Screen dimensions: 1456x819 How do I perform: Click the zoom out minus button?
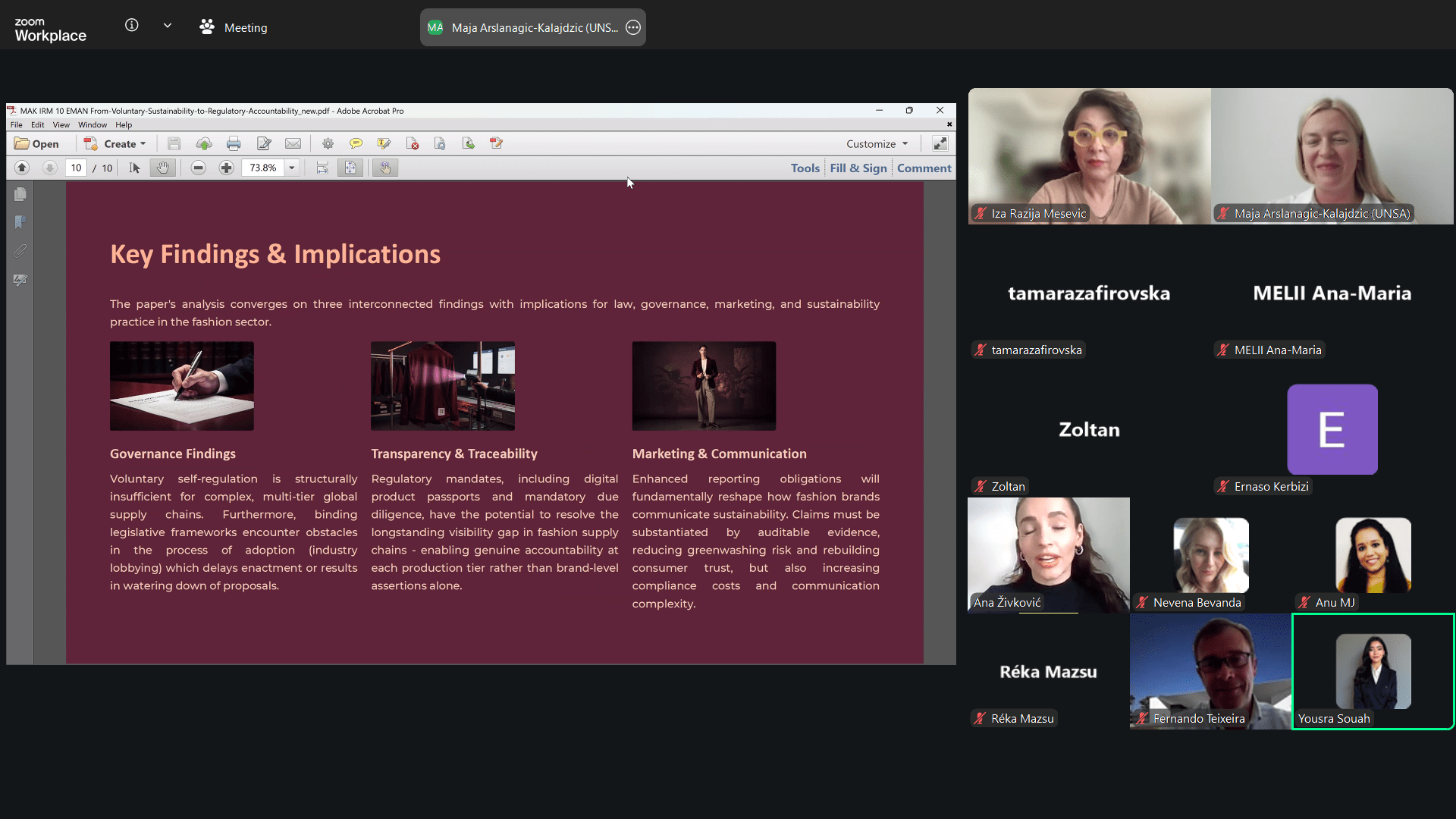[x=199, y=168]
